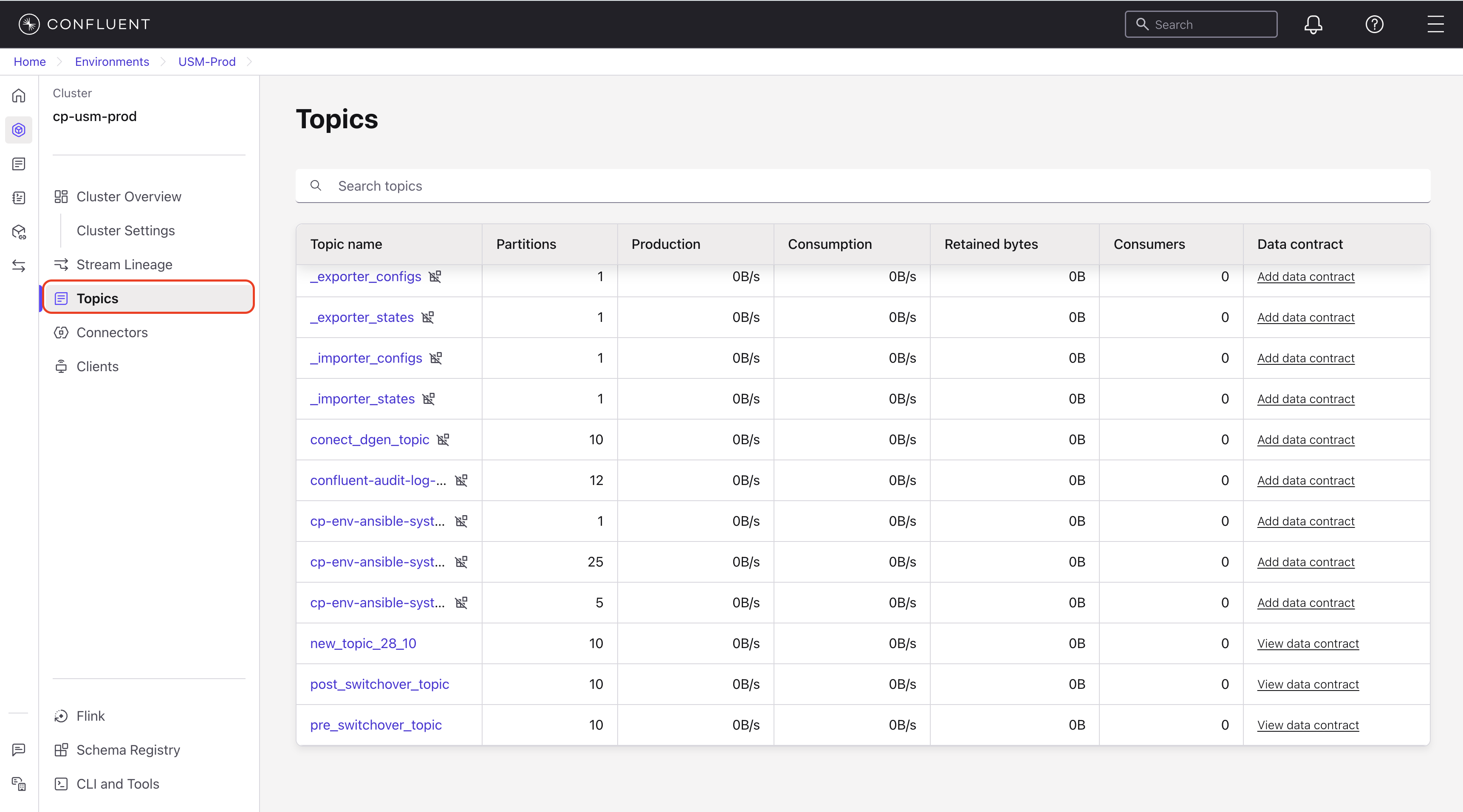This screenshot has width=1463, height=812.
Task: Open the new_topic_28_10 topic link
Action: (363, 643)
